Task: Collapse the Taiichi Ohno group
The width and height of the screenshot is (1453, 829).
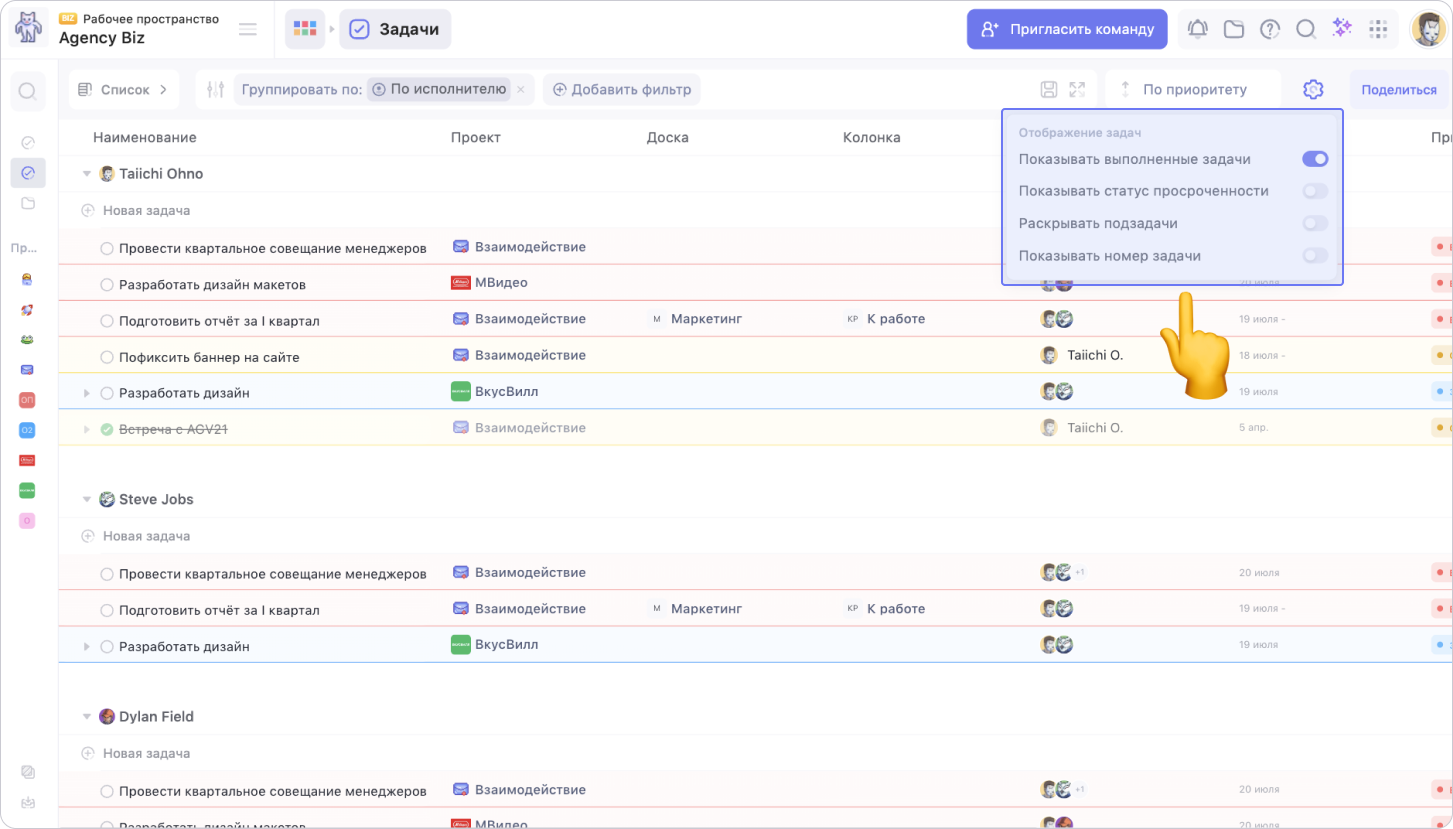Action: pos(86,174)
